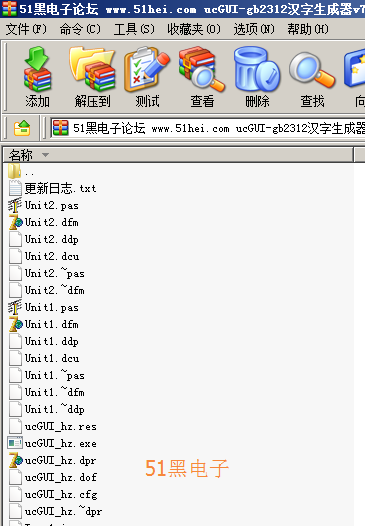
Task: Select the file Unit2.~dfm
Action: click(46, 290)
